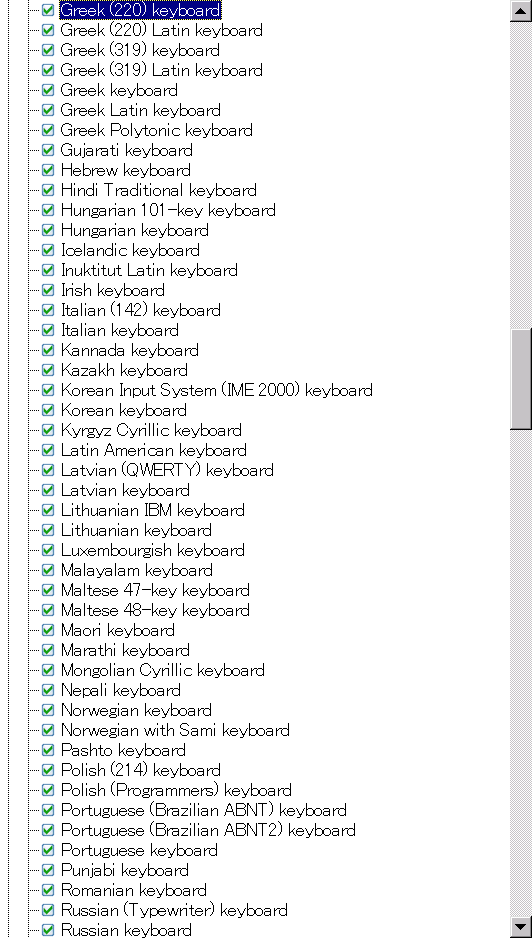Select the plain Italian keyboard row
The width and height of the screenshot is (532, 938).
pos(120,330)
